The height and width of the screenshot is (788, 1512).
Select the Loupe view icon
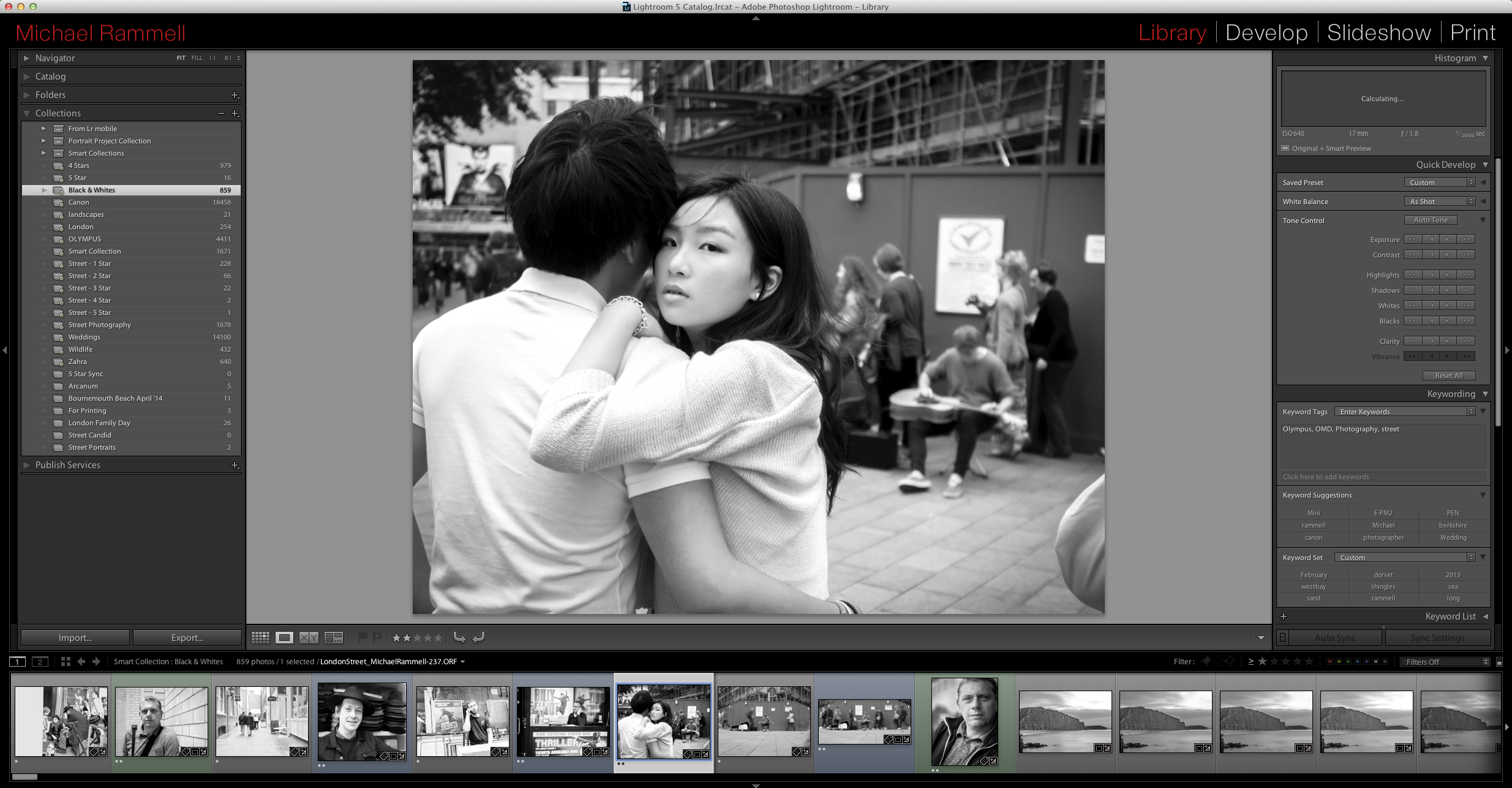click(x=284, y=637)
